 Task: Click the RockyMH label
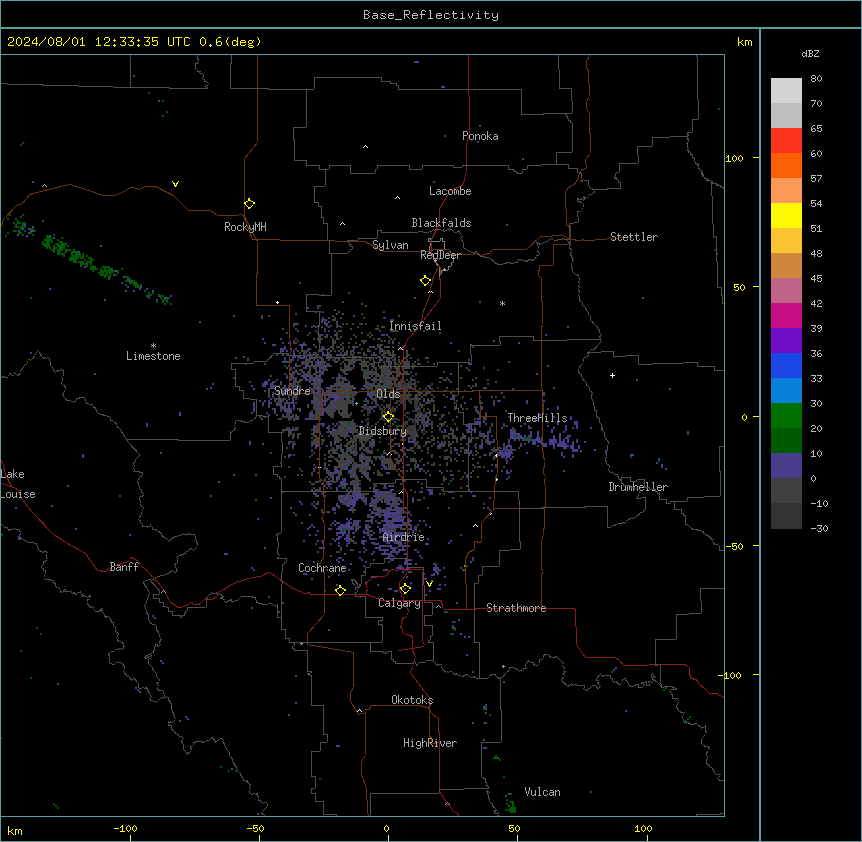[x=245, y=227]
